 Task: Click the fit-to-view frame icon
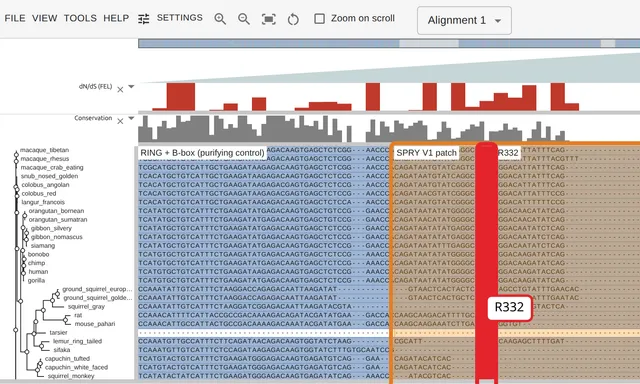coord(269,19)
